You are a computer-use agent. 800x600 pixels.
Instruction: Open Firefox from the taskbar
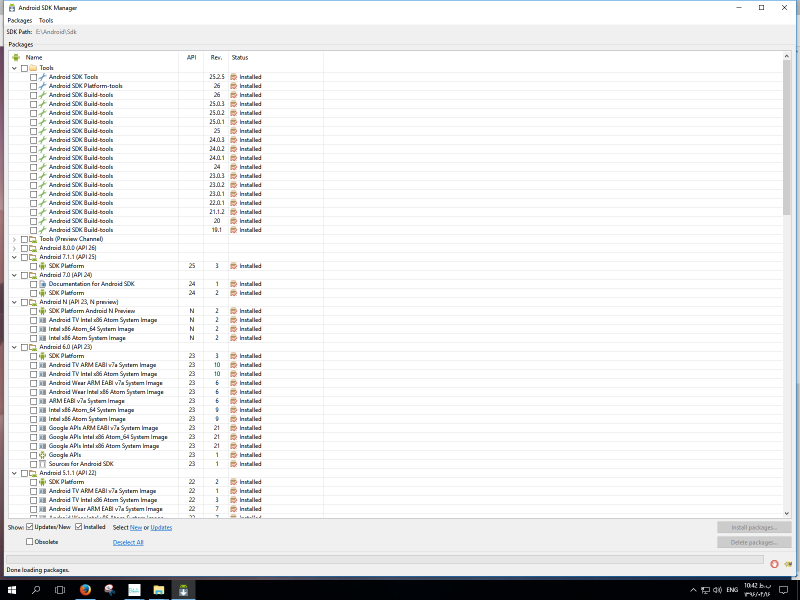point(85,590)
